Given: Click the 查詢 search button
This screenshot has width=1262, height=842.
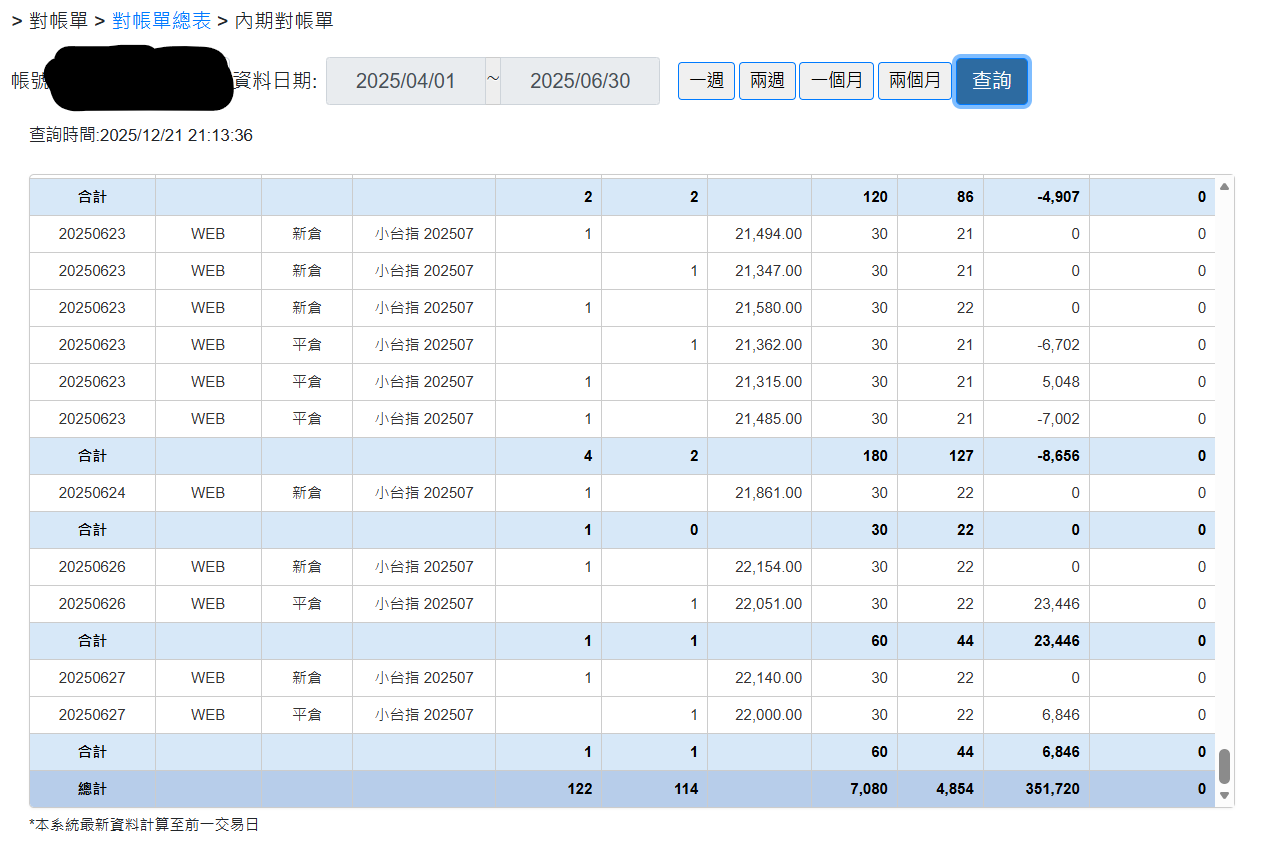Looking at the screenshot, I should tap(992, 81).
